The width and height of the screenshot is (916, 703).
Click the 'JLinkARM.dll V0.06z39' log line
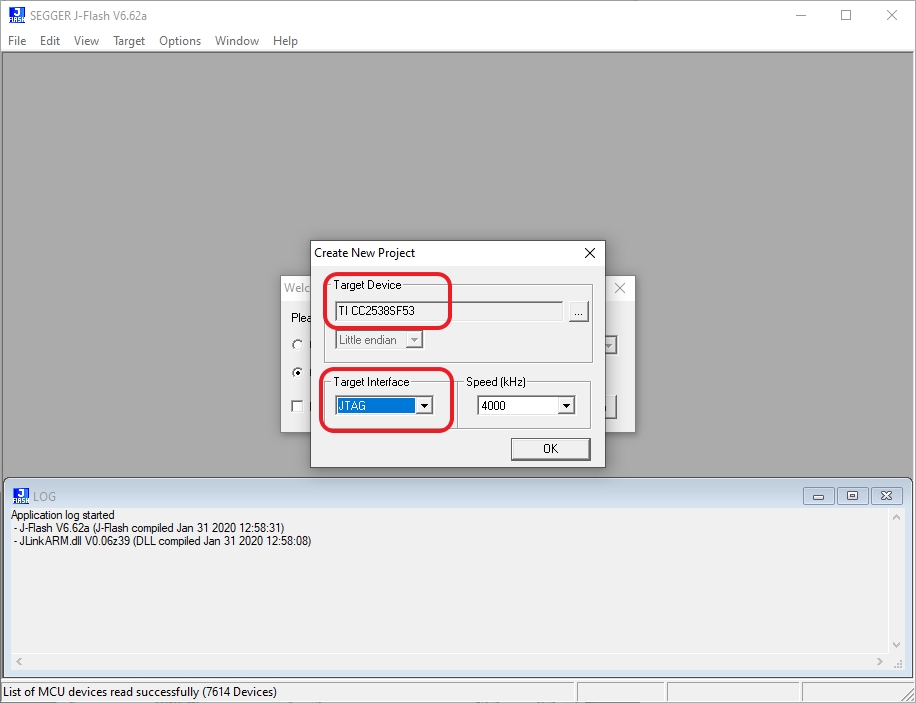[x=162, y=541]
